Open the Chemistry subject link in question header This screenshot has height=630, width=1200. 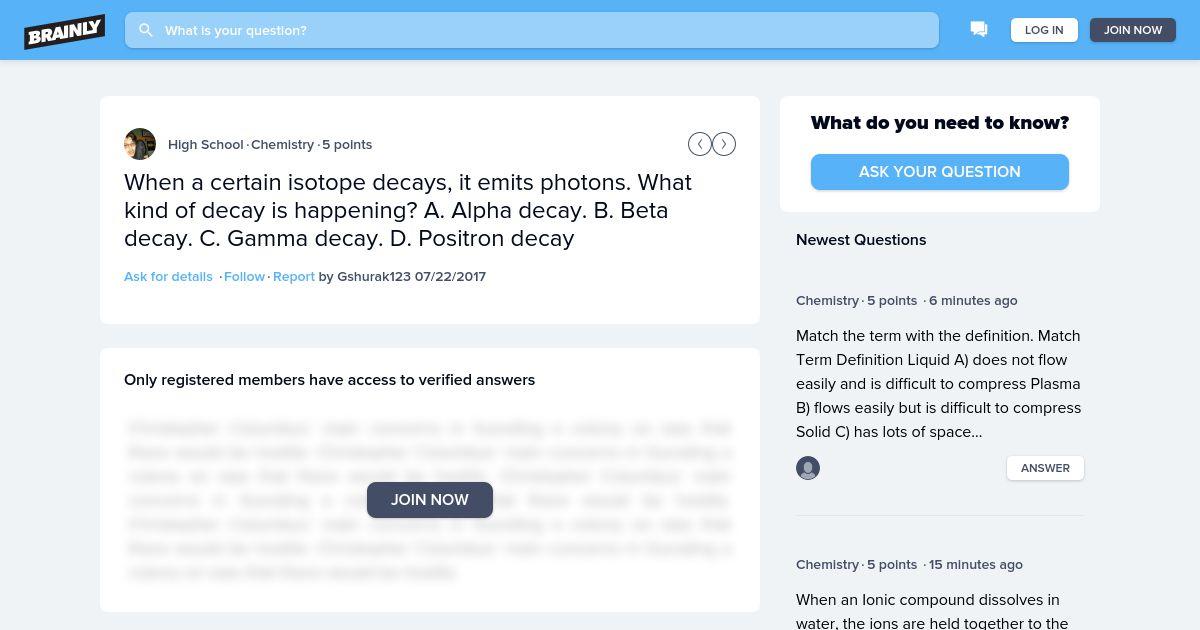point(282,145)
